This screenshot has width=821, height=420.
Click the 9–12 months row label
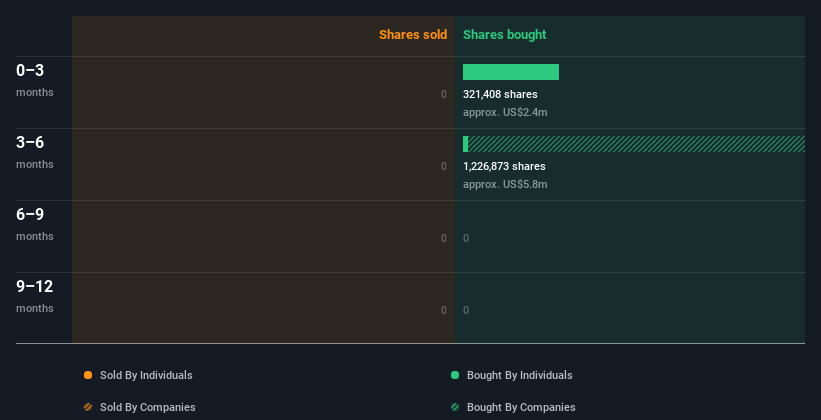(35, 296)
